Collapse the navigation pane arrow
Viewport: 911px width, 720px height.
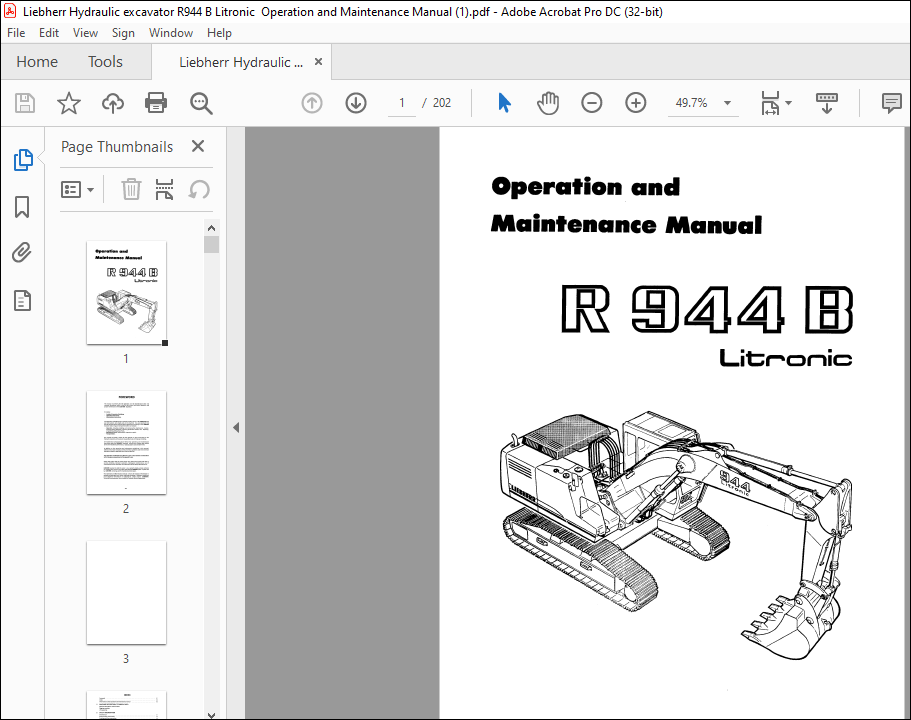click(236, 428)
